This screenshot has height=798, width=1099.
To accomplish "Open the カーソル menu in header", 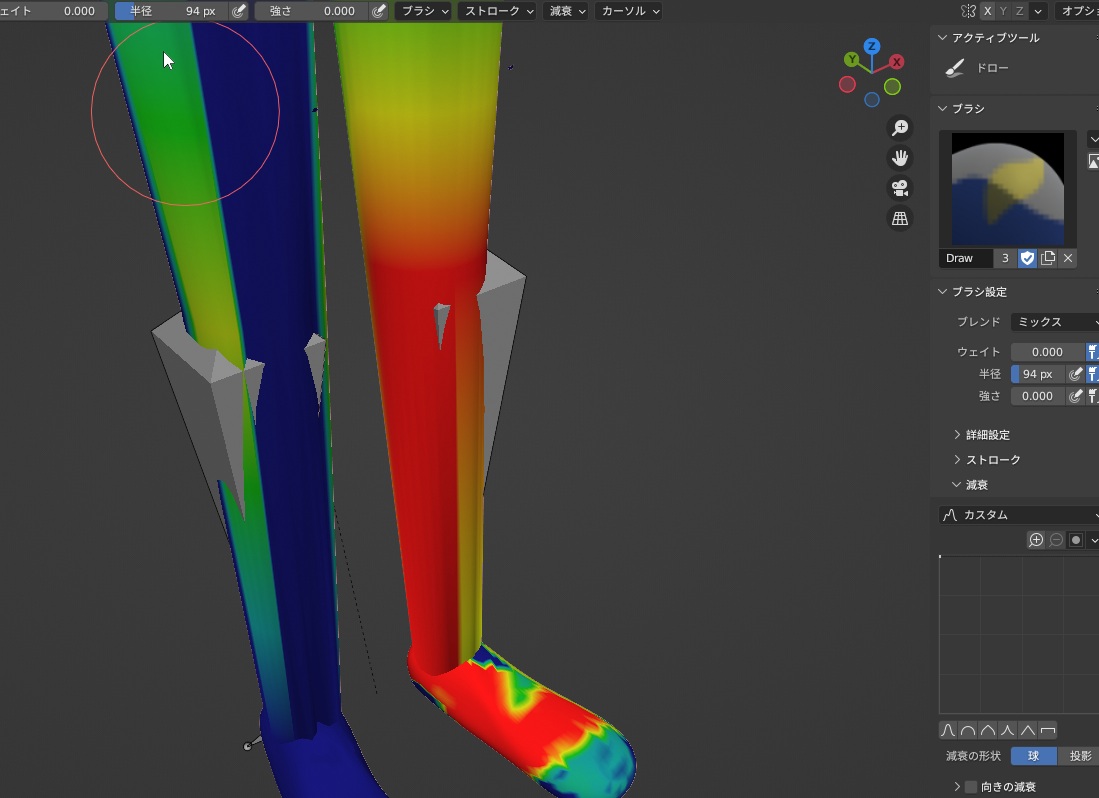I will pyautogui.click(x=629, y=11).
